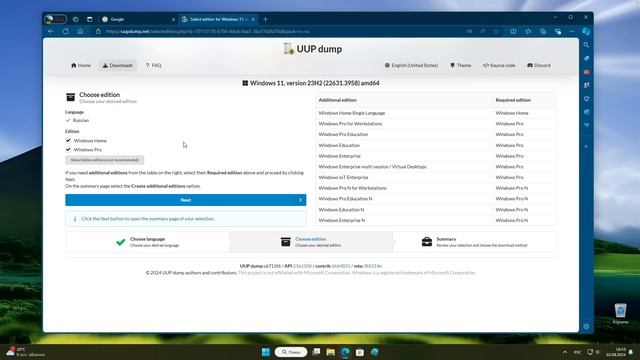This screenshot has width=640, height=360.
Task: Add a sidebar app with plus icon
Action: pos(586,147)
